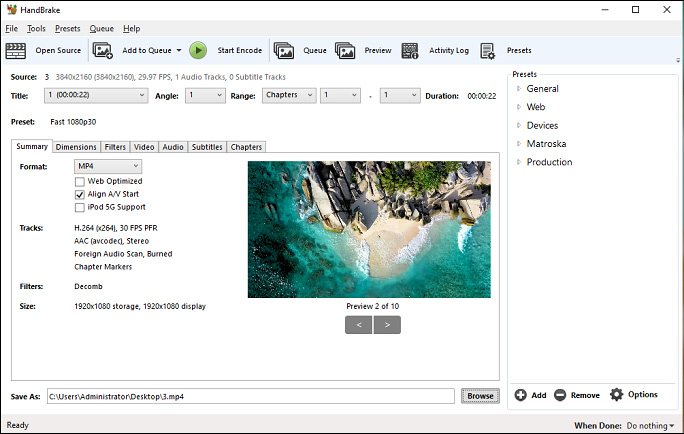This screenshot has width=684, height=434.
Task: Click the beach preview thumbnail
Action: pyautogui.click(x=369, y=229)
